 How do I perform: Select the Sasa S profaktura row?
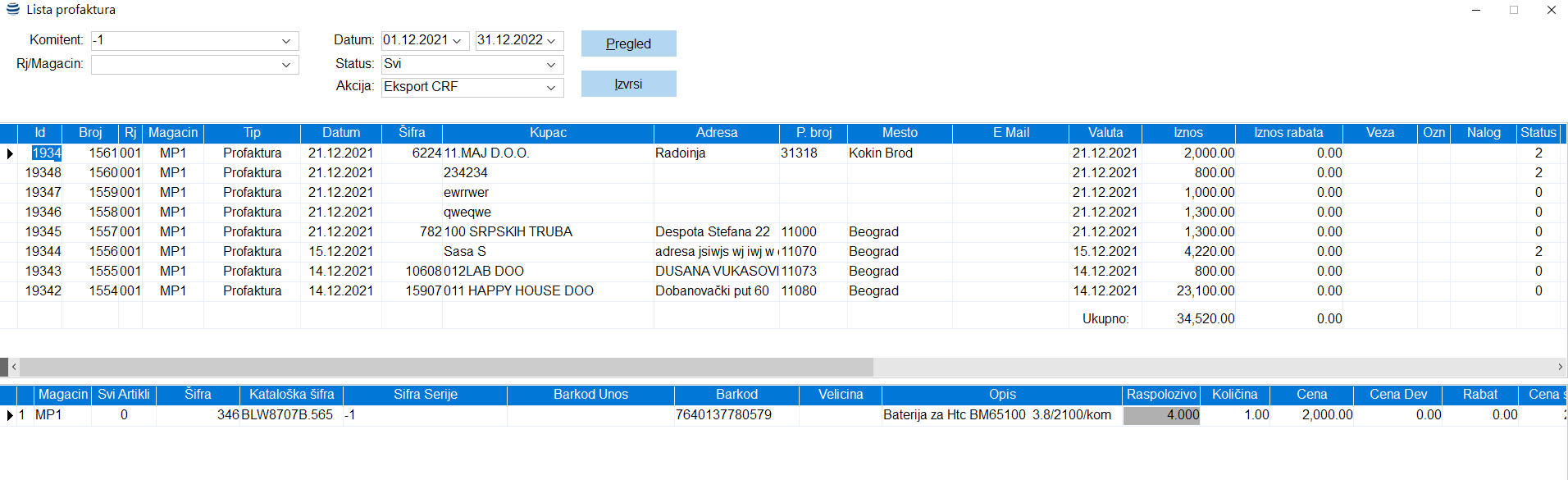(464, 252)
